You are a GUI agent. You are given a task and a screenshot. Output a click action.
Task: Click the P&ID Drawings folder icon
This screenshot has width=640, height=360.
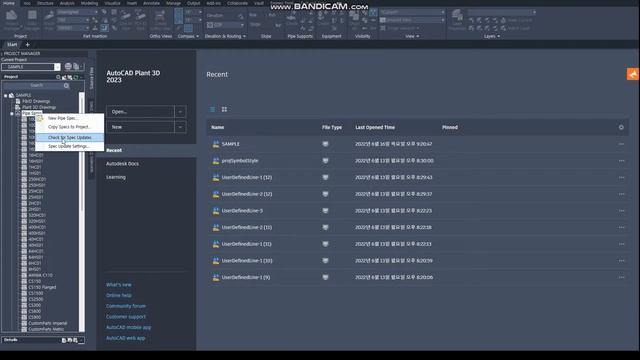[x=18, y=101]
